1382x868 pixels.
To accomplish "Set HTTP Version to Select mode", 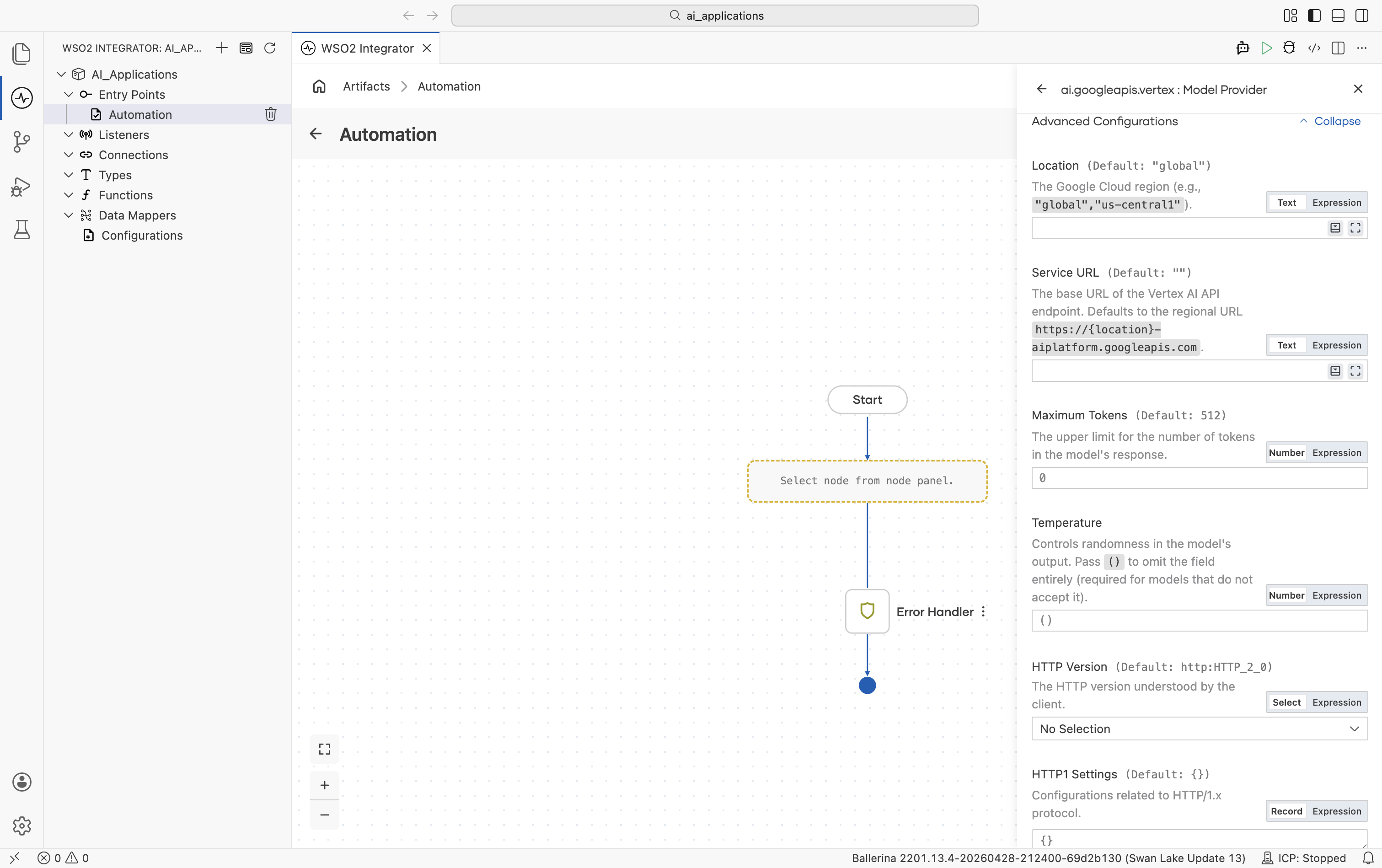I will click(x=1287, y=702).
